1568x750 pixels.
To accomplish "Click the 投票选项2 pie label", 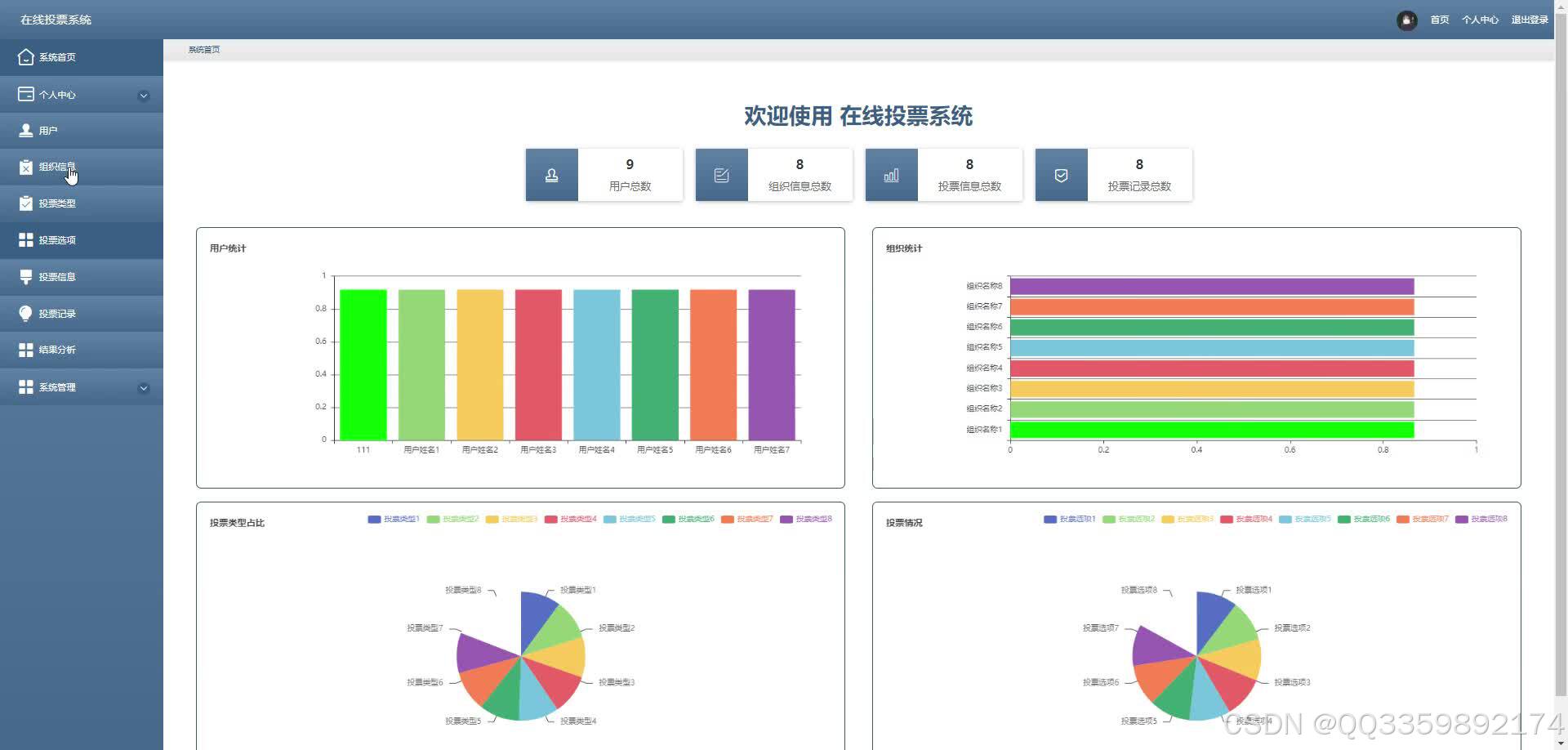I will (1292, 628).
